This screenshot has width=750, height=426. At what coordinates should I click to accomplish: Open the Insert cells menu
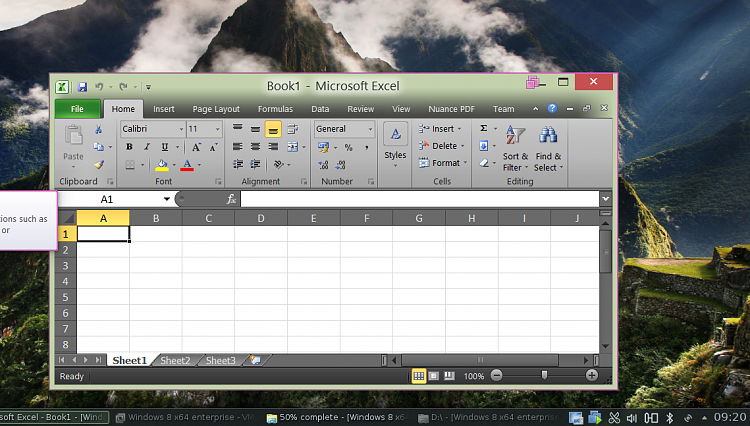pos(440,129)
